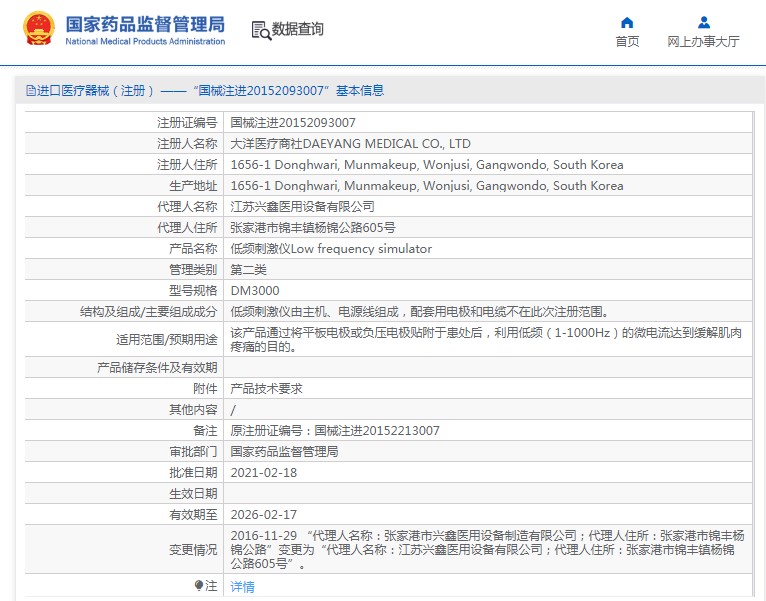Click the 其他内容 label
This screenshot has width=766, height=601.
[x=193, y=409]
